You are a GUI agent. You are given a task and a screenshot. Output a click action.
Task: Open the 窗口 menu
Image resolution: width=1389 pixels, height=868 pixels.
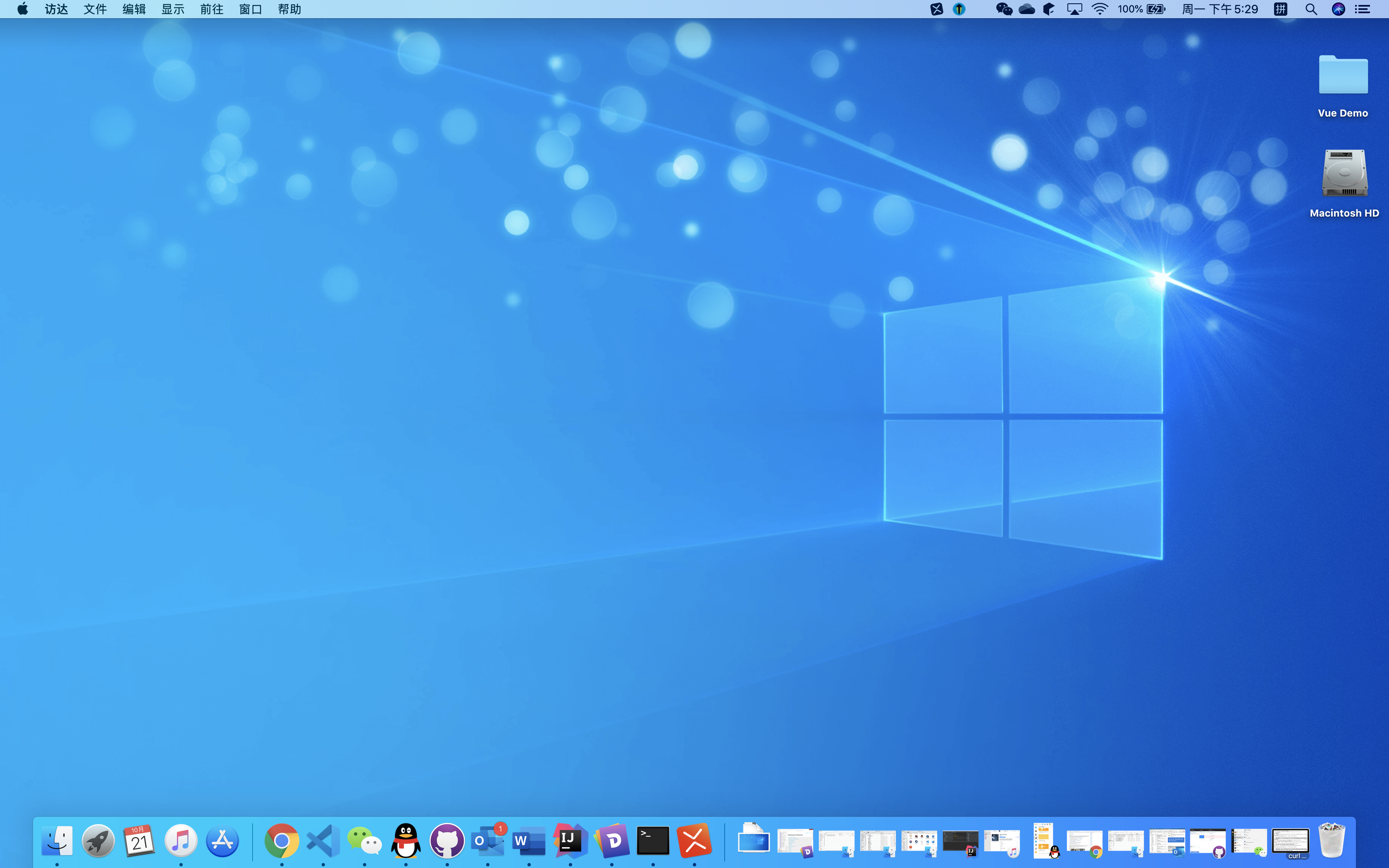[x=251, y=9]
